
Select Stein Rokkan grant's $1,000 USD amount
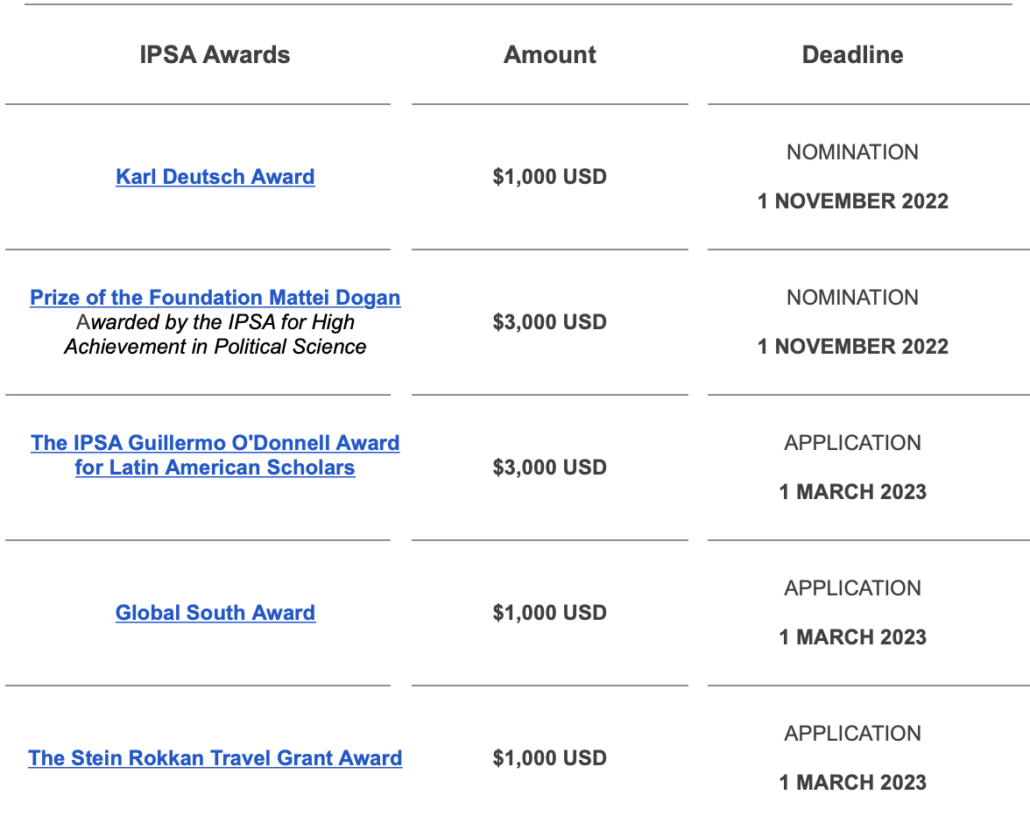550,758
